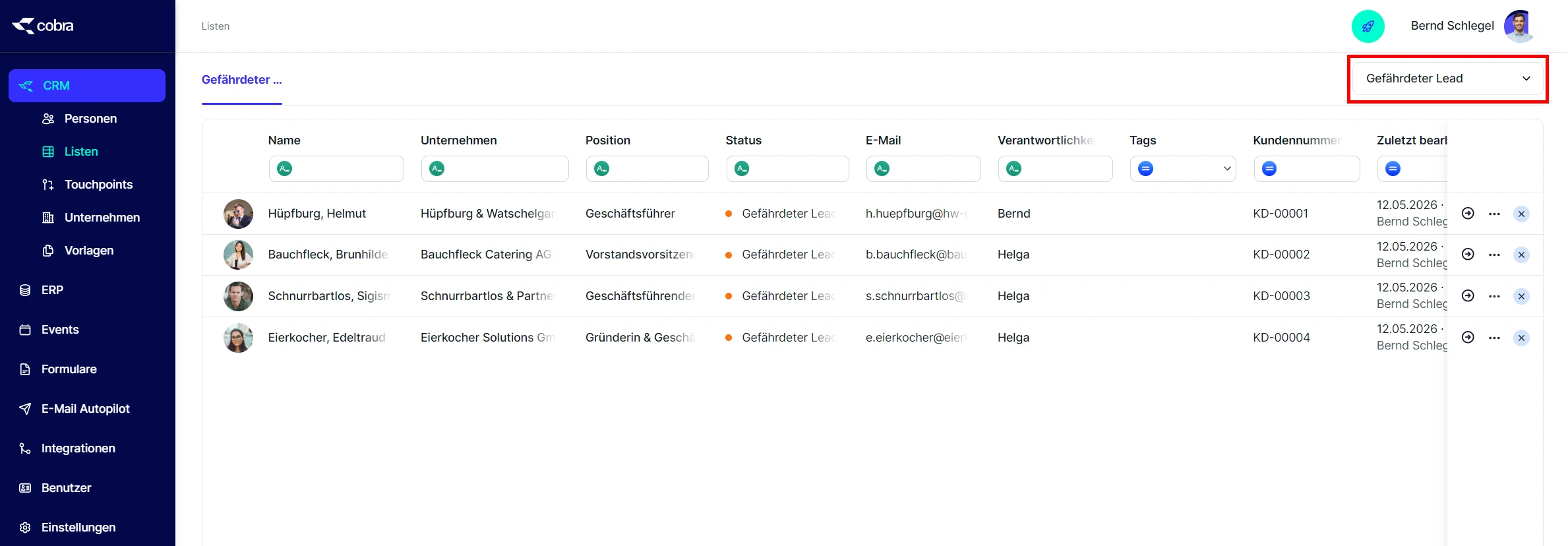Remove Eierkocher, Edeltraud from the list

[x=1521, y=338]
